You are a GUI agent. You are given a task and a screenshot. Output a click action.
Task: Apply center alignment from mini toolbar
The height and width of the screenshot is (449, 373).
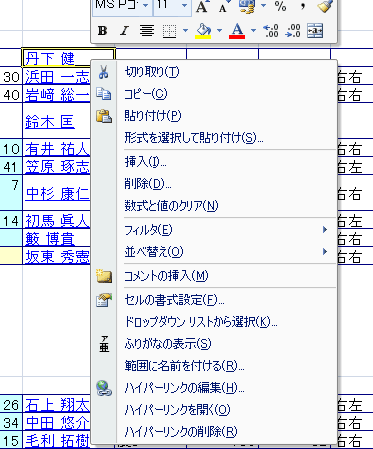[147, 31]
